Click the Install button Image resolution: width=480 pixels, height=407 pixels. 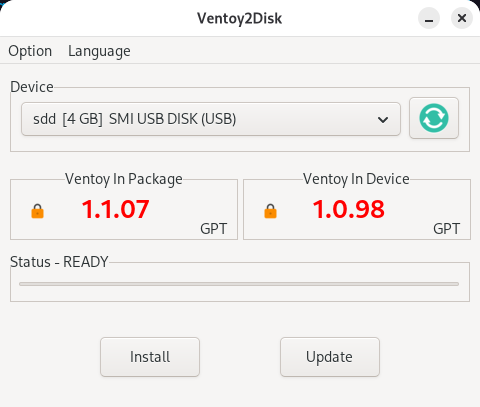pos(150,357)
